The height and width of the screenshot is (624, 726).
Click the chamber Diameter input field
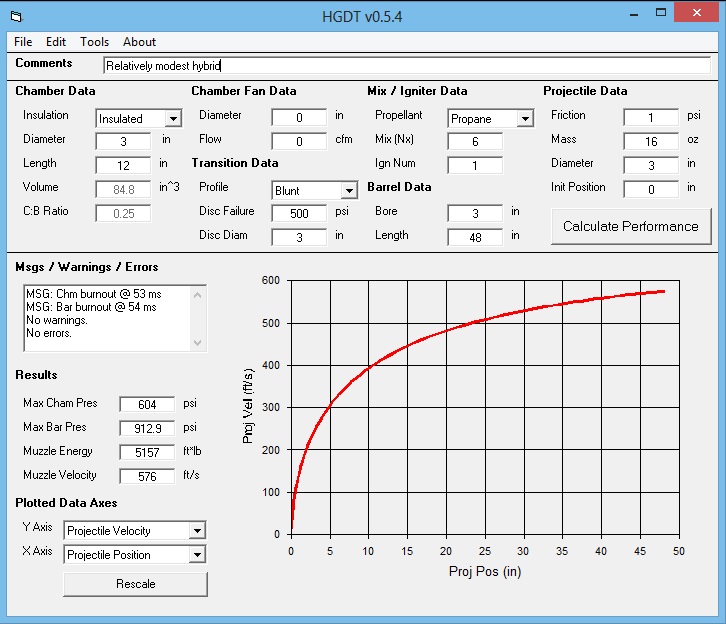(x=123, y=141)
